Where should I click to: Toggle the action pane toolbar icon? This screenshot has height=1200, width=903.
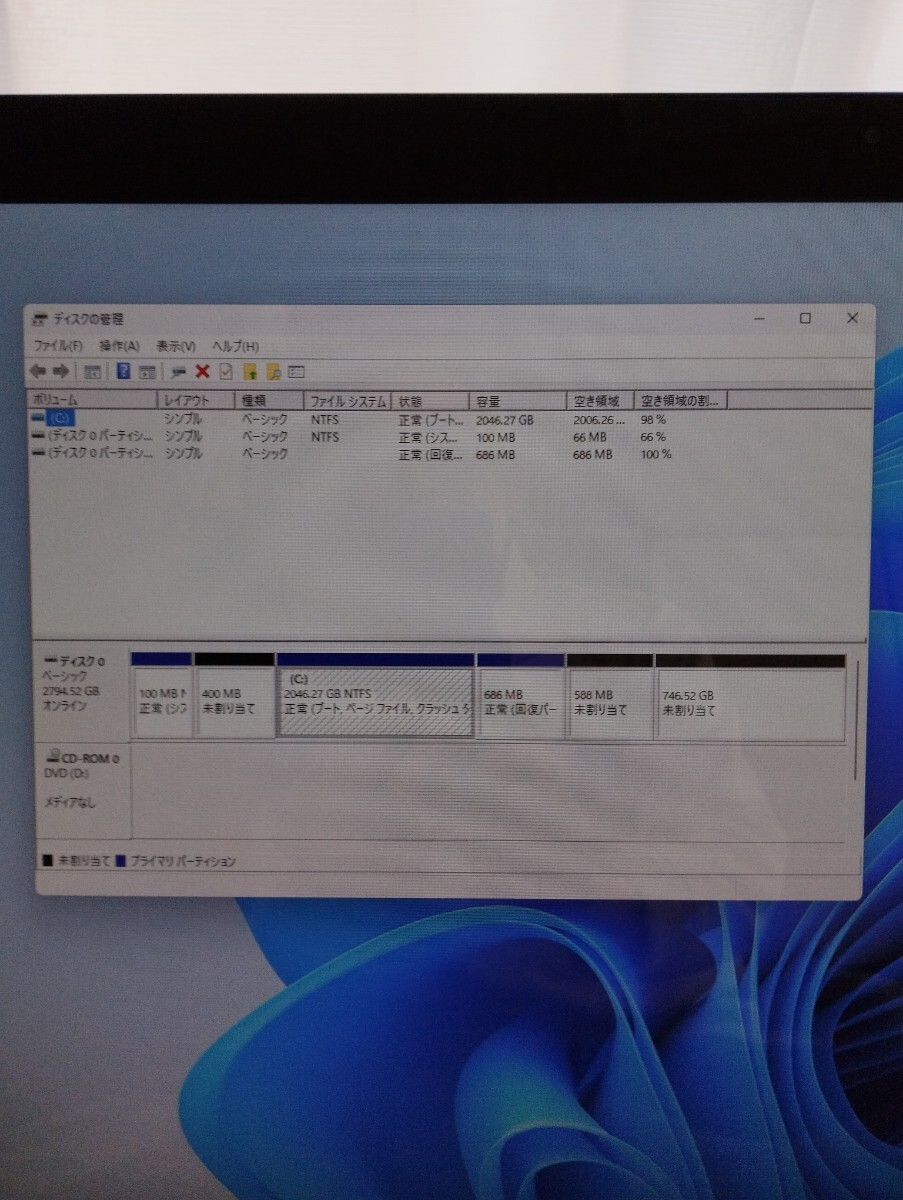(x=147, y=371)
